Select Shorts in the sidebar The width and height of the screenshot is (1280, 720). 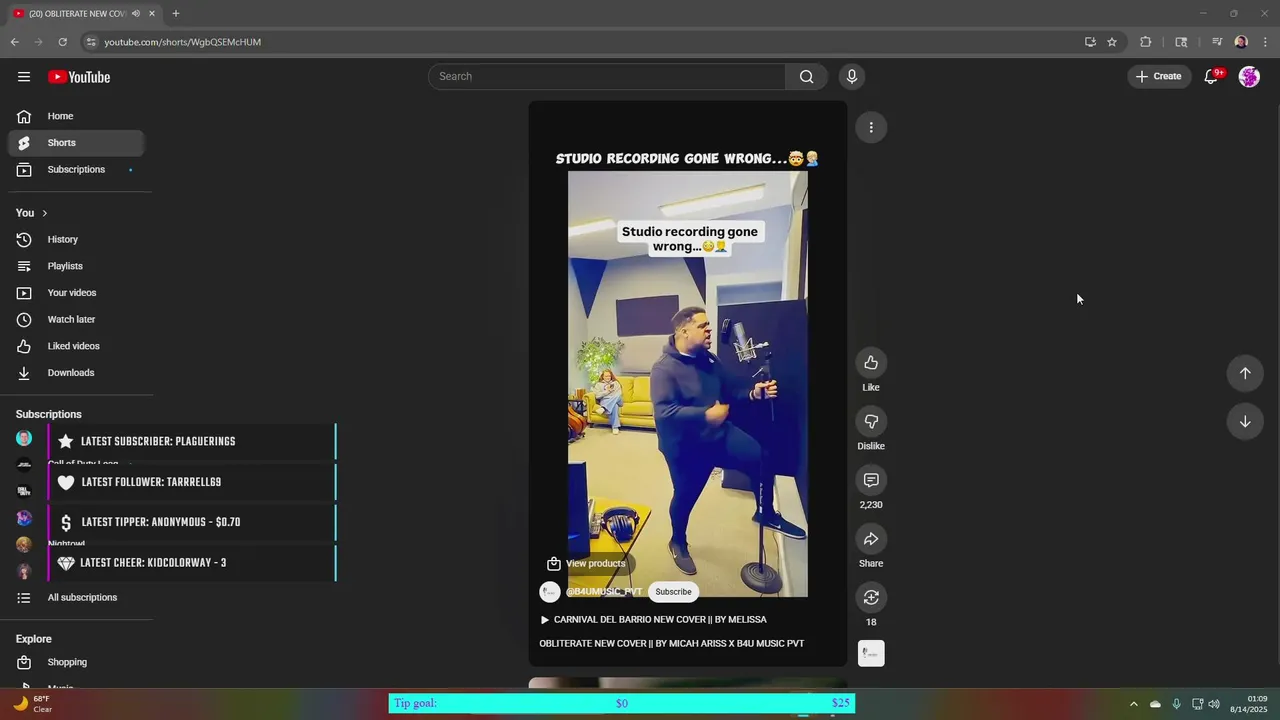(76, 143)
